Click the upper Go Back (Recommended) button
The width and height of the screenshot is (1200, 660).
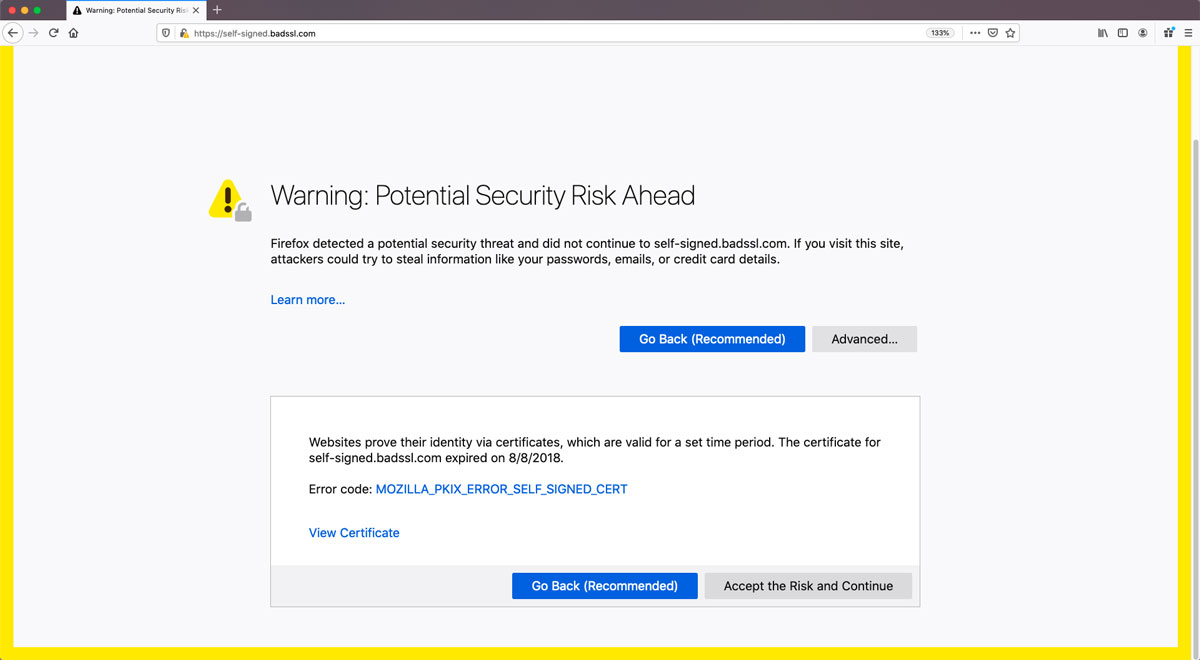(x=712, y=339)
